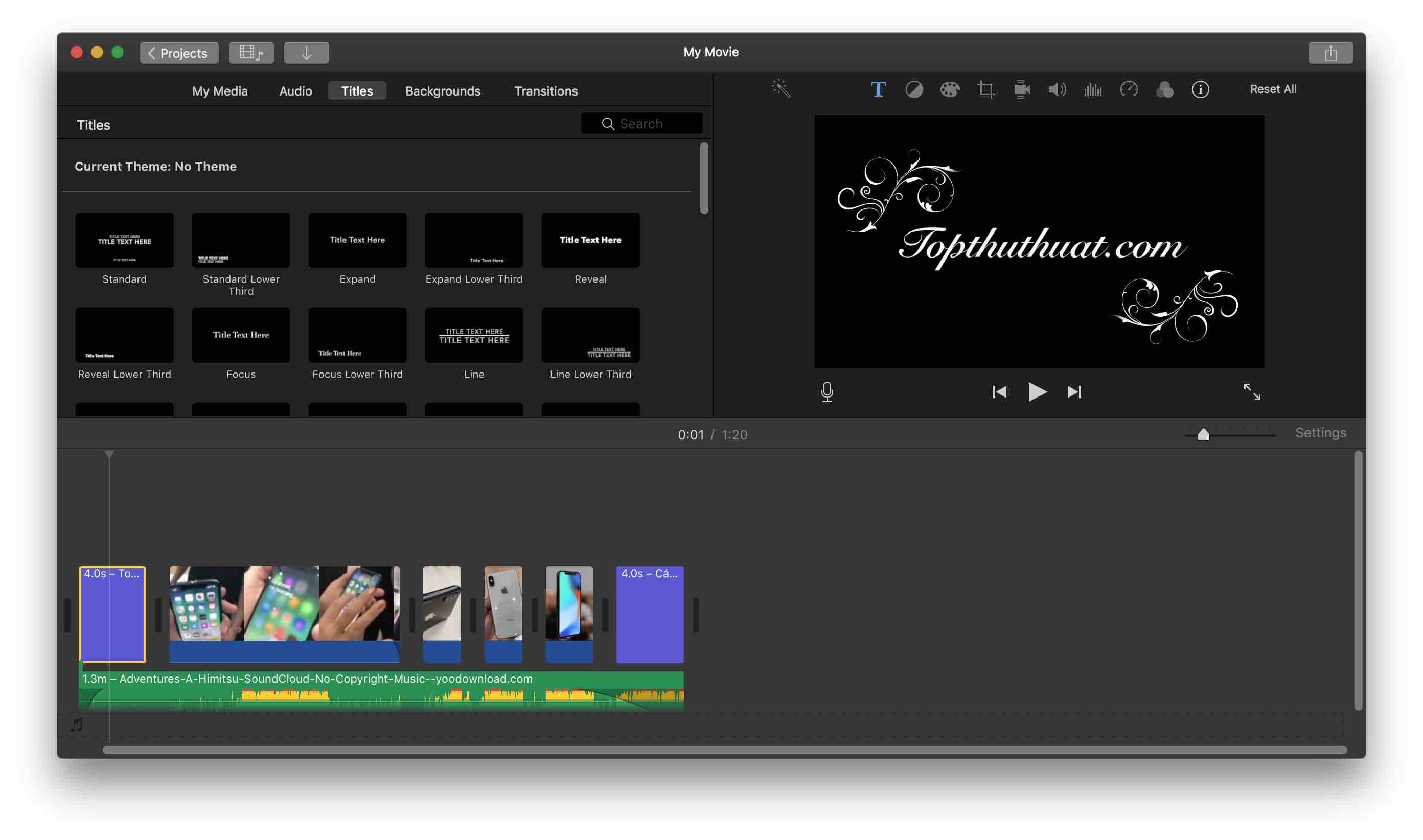Image resolution: width=1423 pixels, height=840 pixels.
Task: Open timeline Settings
Action: pos(1320,433)
